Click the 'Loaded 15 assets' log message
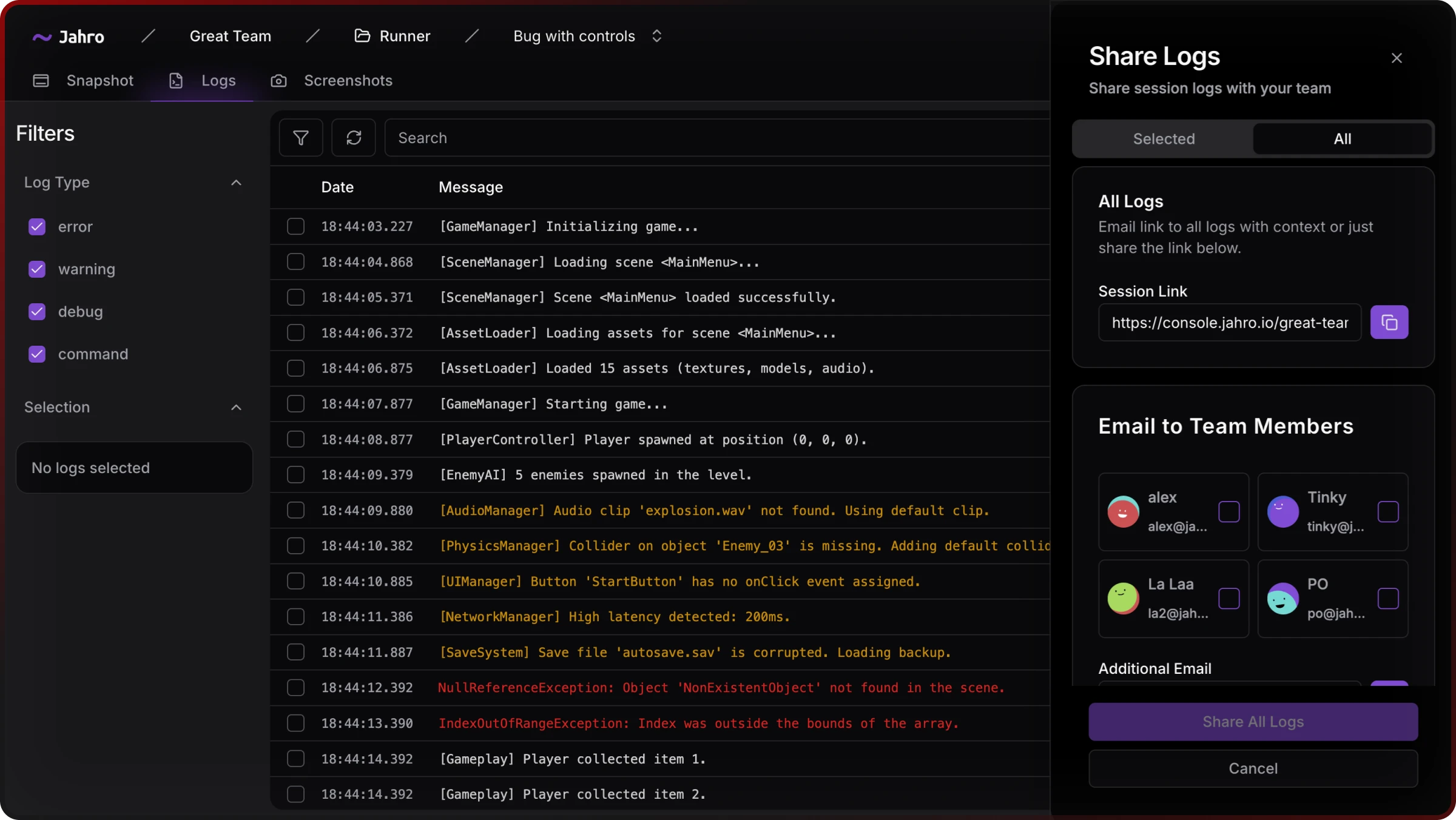The height and width of the screenshot is (820, 1456). point(656,368)
